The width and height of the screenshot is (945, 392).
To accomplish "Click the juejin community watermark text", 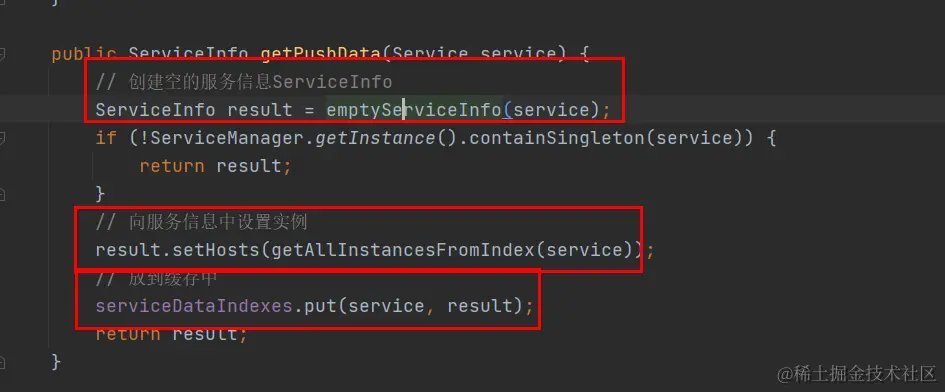I will click(x=856, y=374).
